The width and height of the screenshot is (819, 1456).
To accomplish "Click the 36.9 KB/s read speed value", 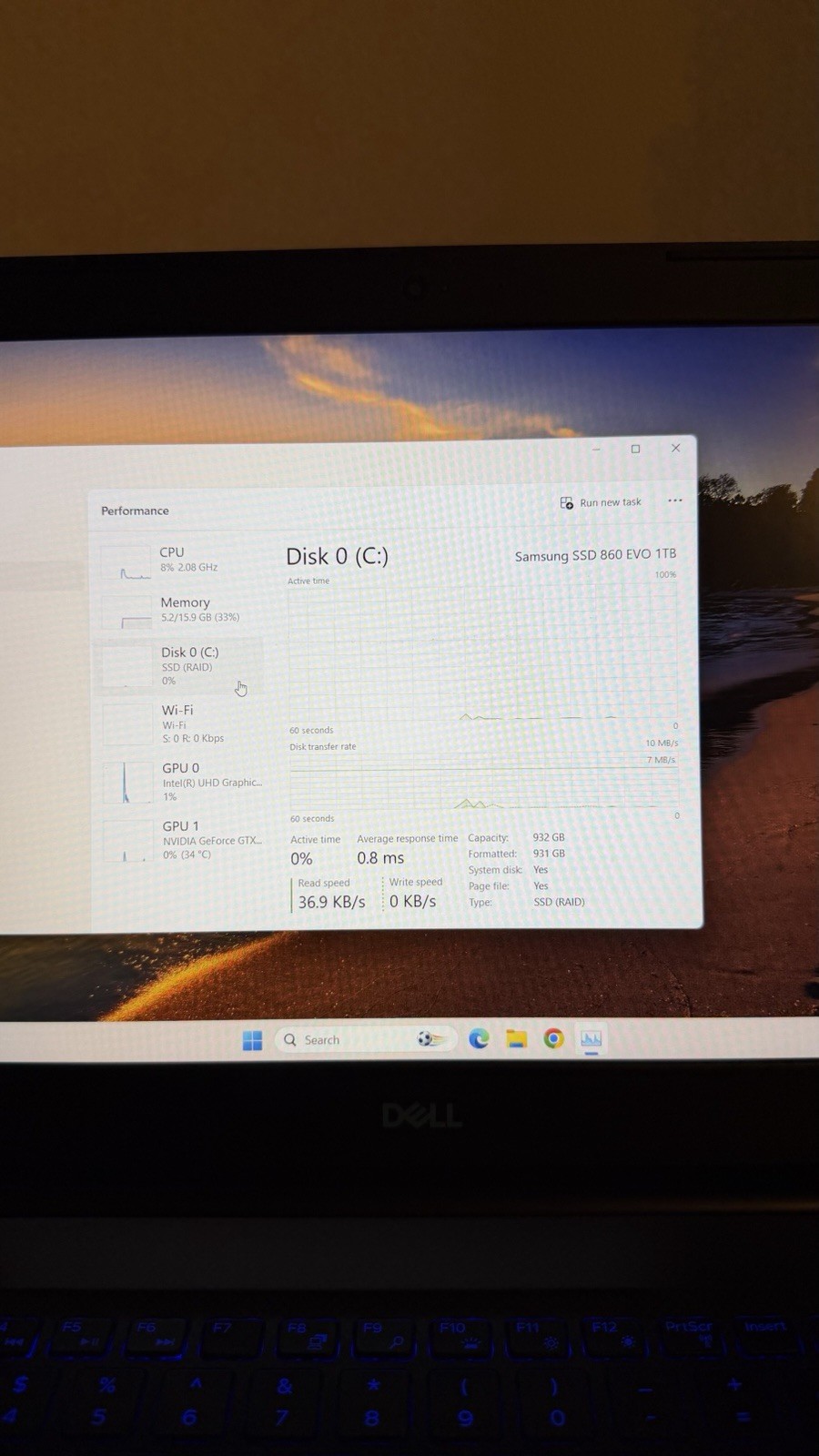I will 331,902.
